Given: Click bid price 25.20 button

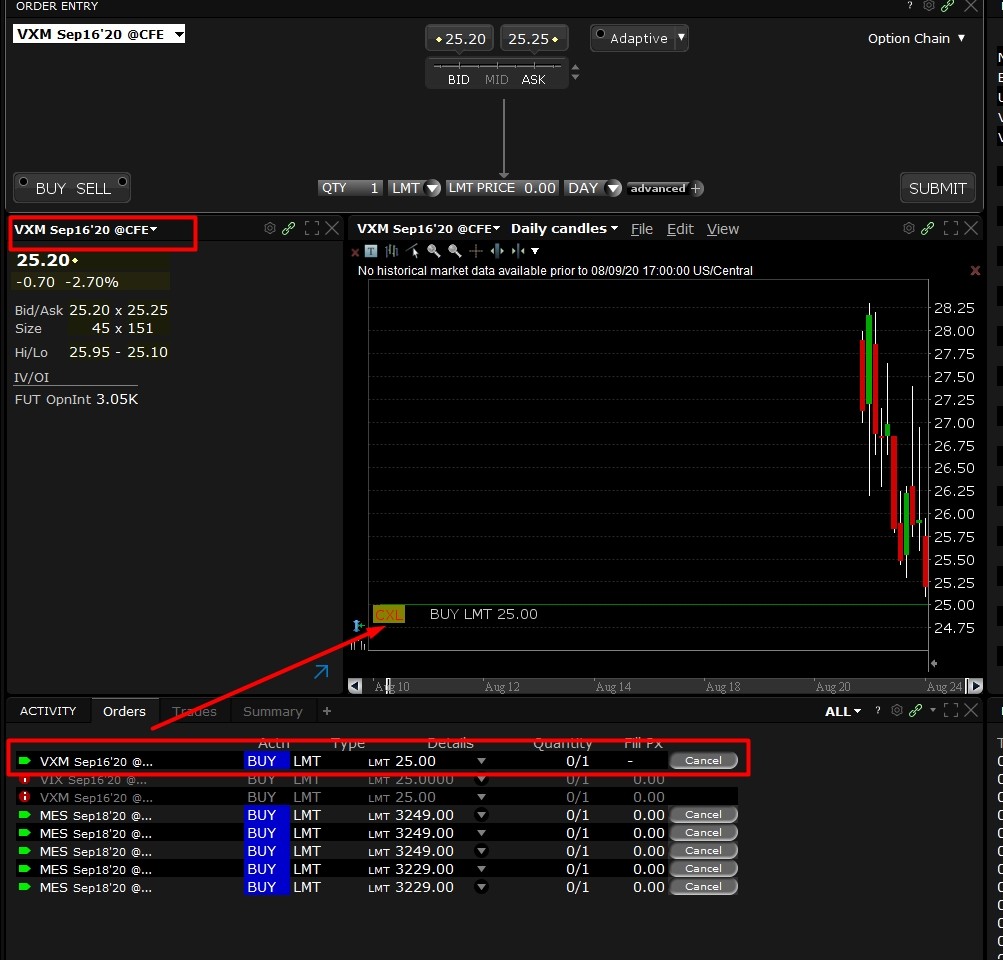Looking at the screenshot, I should (461, 38).
